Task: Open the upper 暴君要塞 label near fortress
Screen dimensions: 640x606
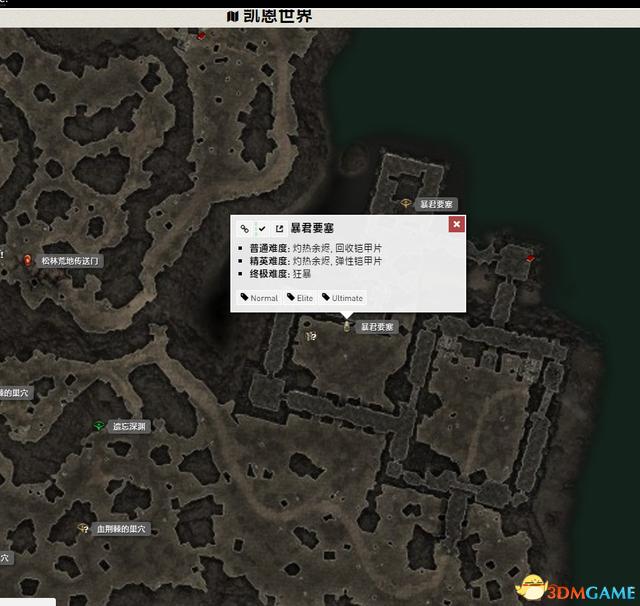Action: (x=436, y=204)
